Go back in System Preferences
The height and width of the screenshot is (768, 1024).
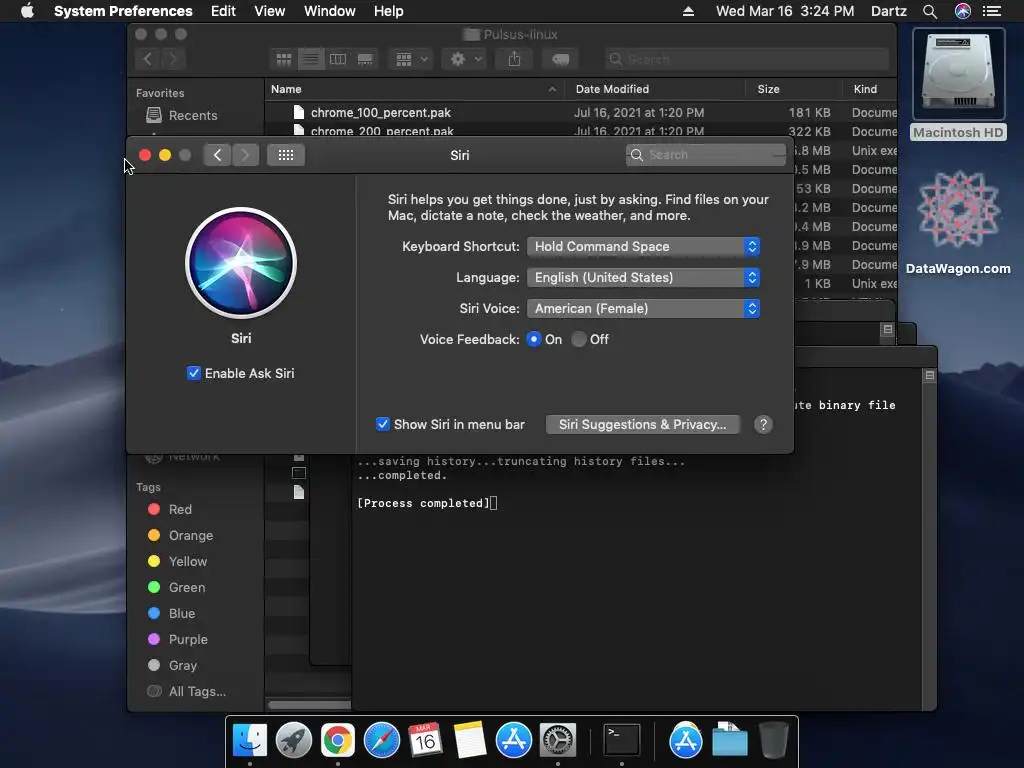click(217, 155)
